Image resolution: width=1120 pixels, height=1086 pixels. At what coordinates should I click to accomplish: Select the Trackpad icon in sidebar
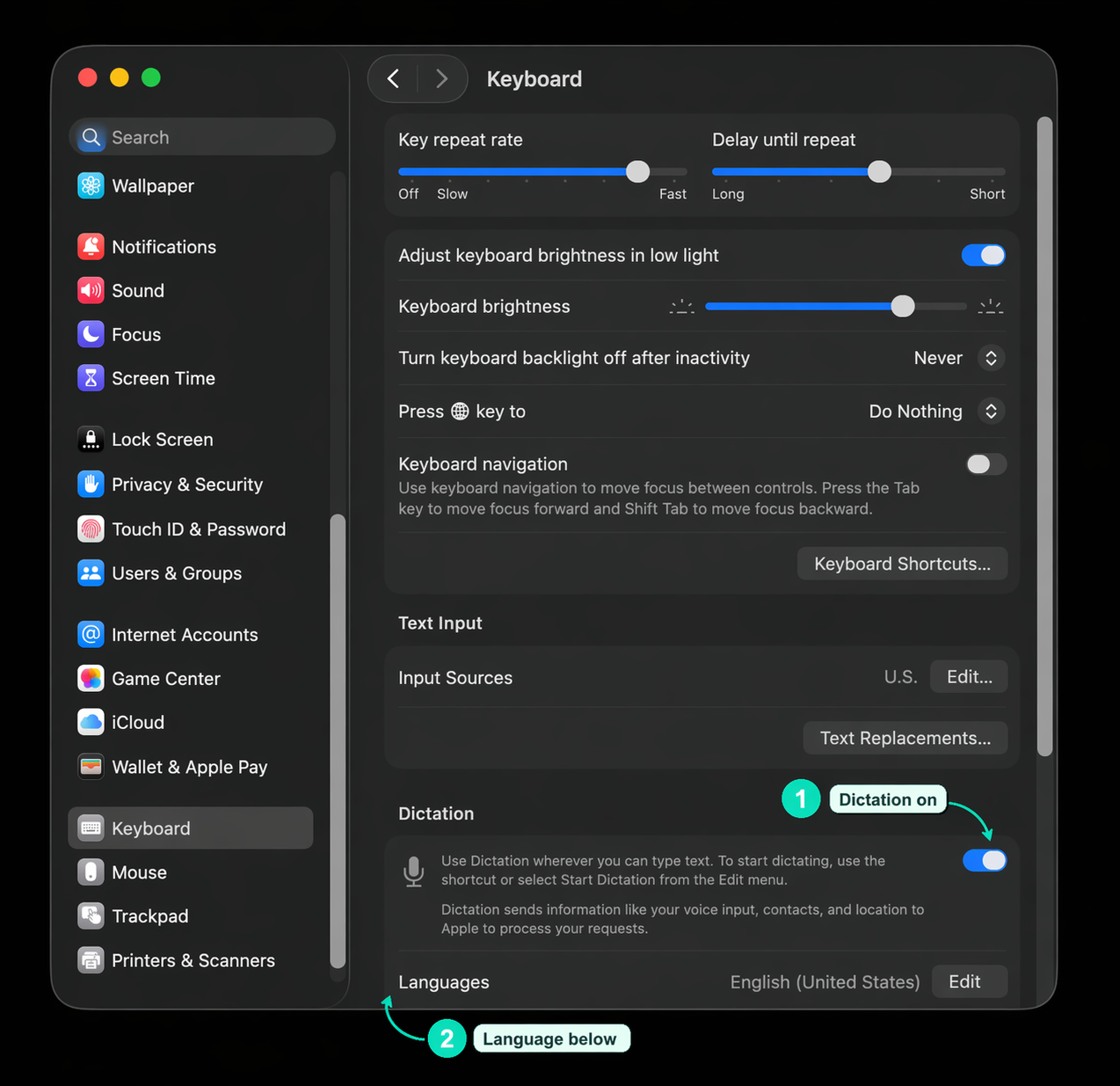[x=91, y=915]
